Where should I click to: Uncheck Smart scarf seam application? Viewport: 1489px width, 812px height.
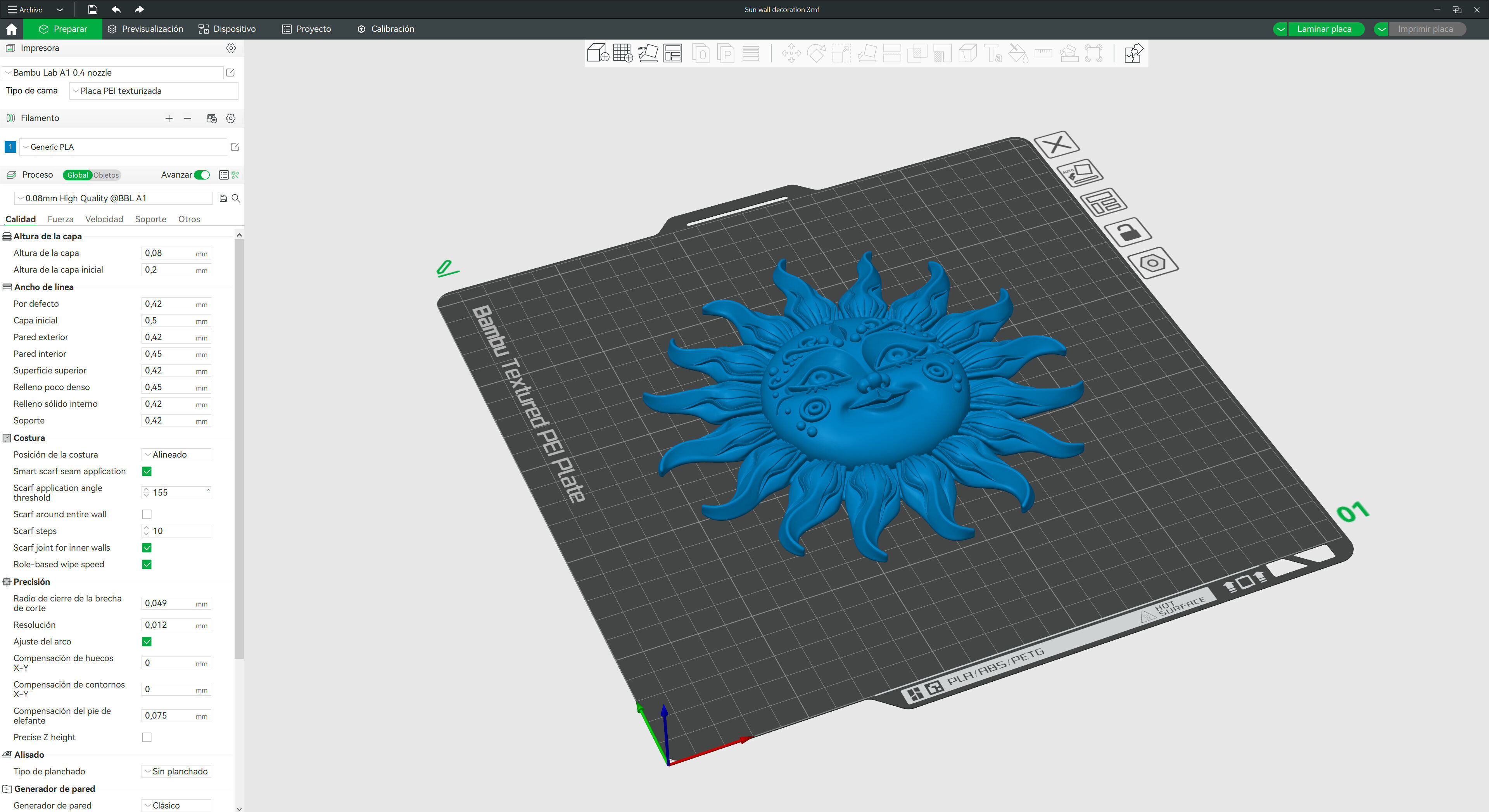pos(147,472)
